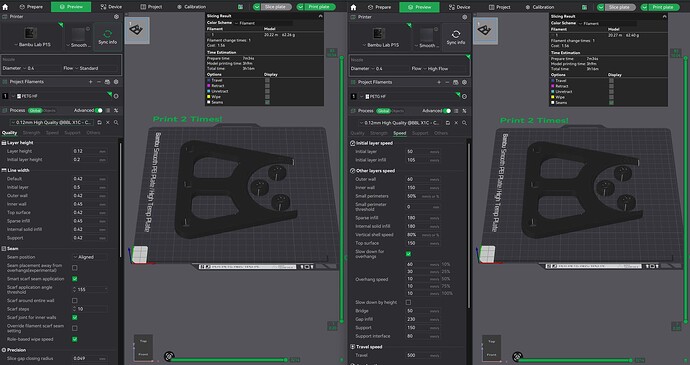
Task: Click the home icon above Standard-flow printer panel
Action: [x=5, y=7]
